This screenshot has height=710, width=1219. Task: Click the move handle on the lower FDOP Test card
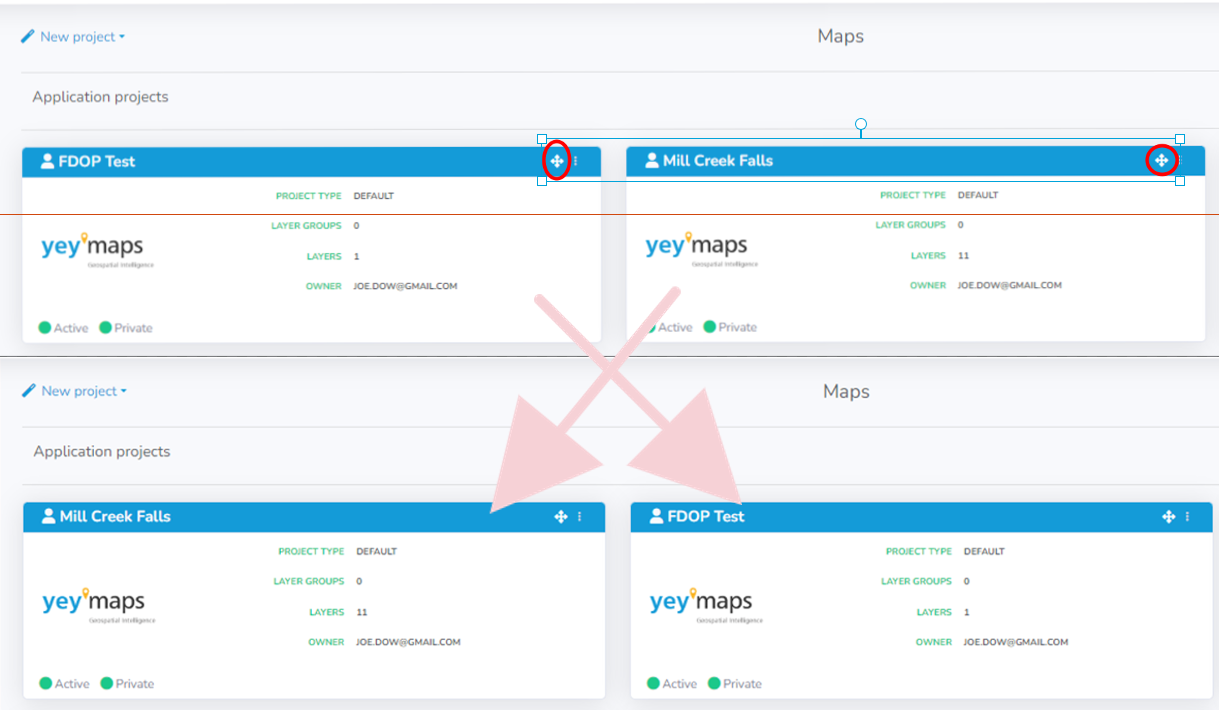click(x=1167, y=516)
